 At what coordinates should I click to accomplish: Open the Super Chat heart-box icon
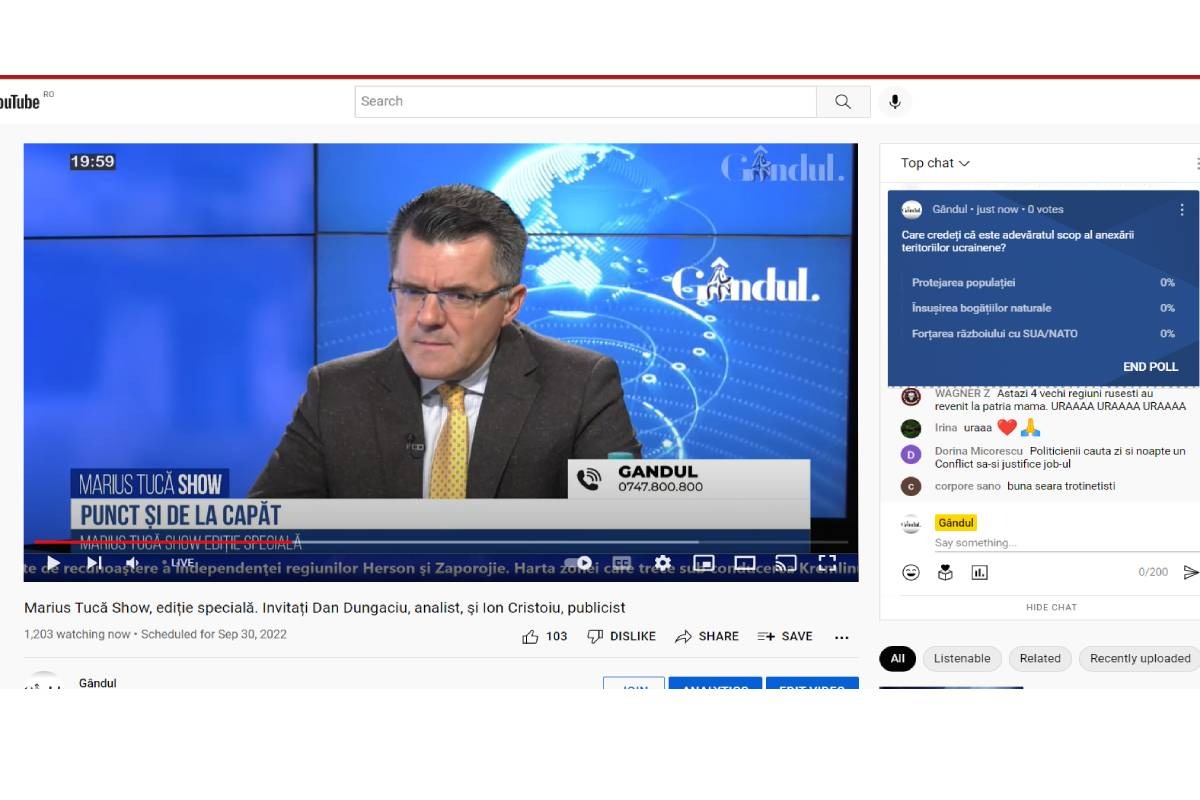pyautogui.click(x=945, y=573)
